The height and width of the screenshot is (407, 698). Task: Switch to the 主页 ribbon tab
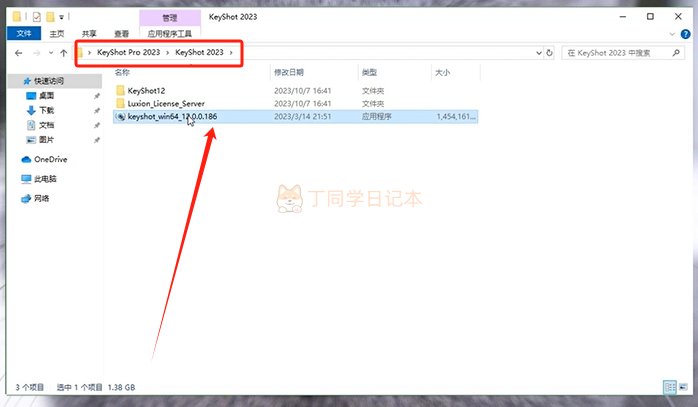[57, 34]
